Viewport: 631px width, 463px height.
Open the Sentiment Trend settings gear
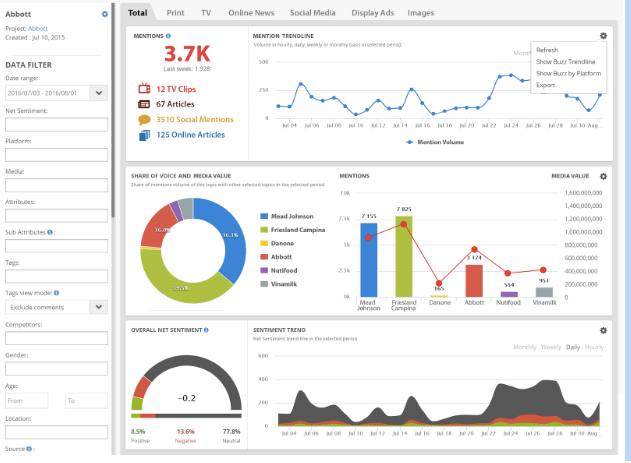(x=603, y=330)
